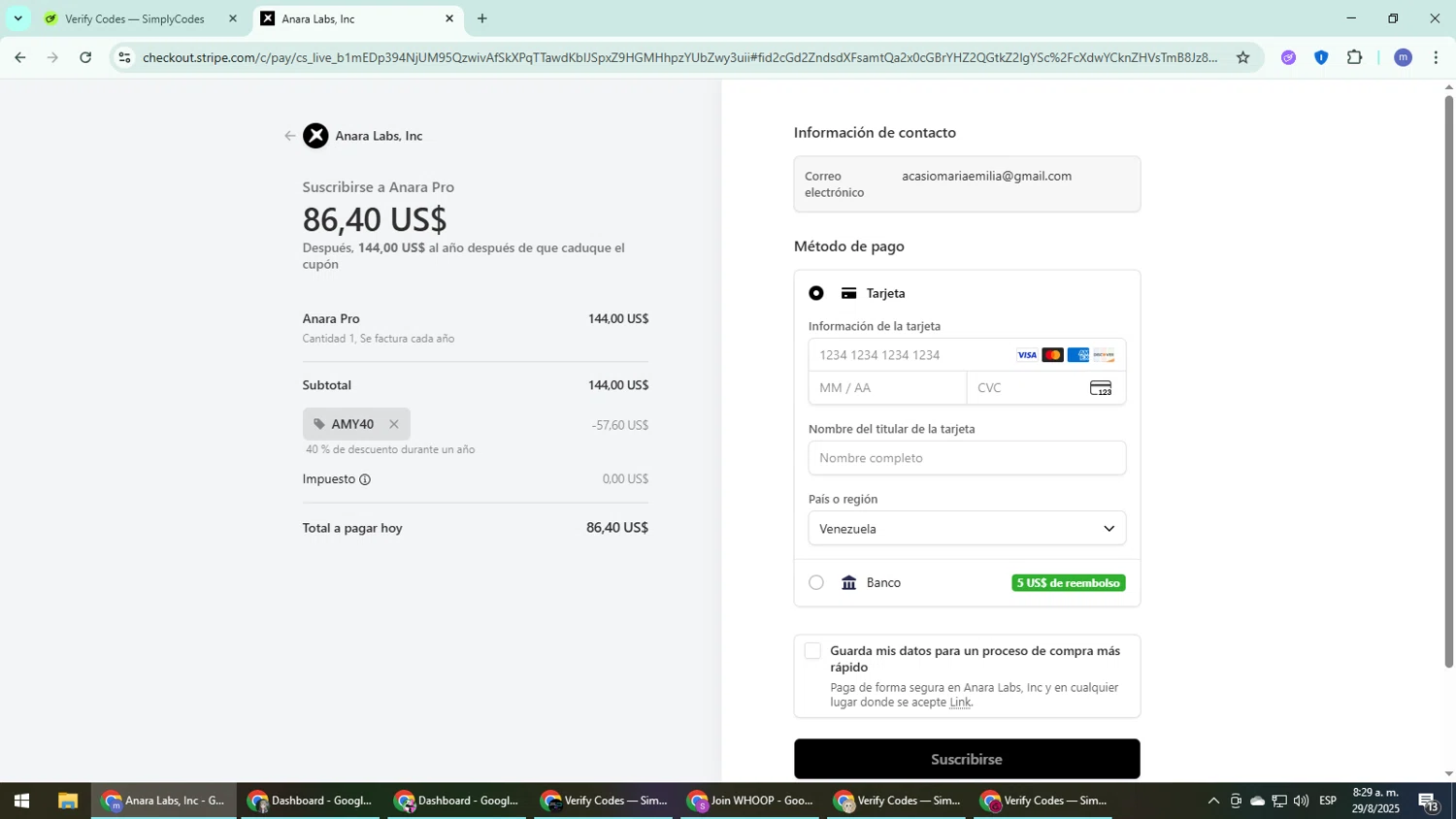This screenshot has height=819, width=1456.
Task: Close the Verify Codes browser tab
Action: pos(232,18)
